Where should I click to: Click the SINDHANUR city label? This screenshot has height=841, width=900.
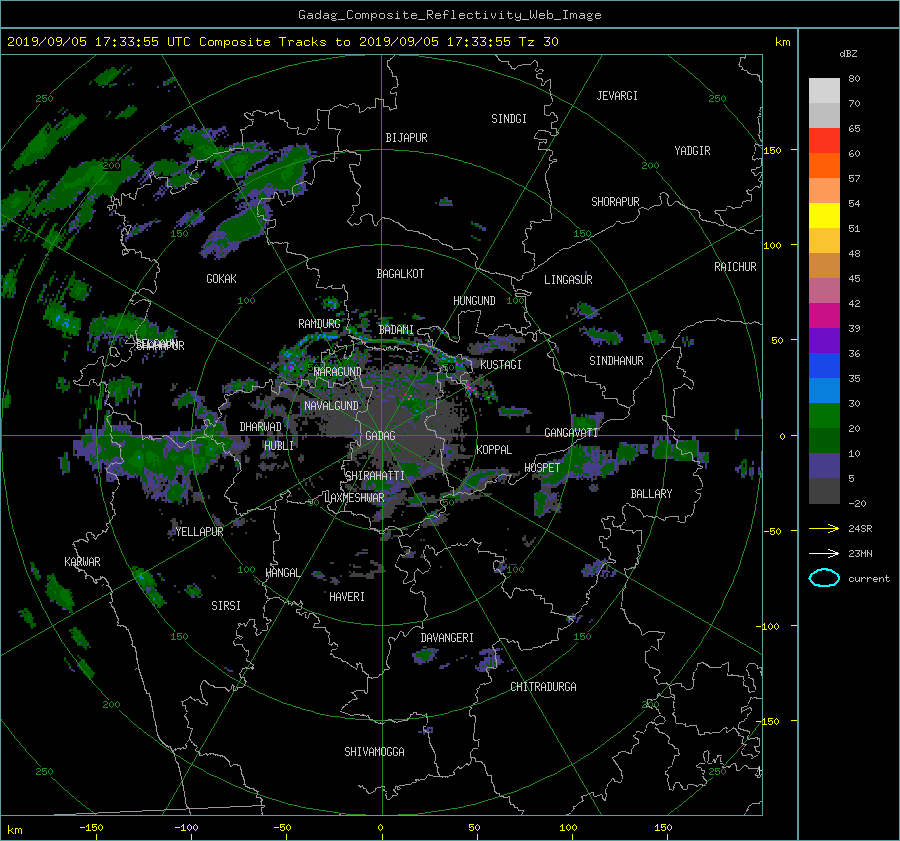(x=616, y=361)
